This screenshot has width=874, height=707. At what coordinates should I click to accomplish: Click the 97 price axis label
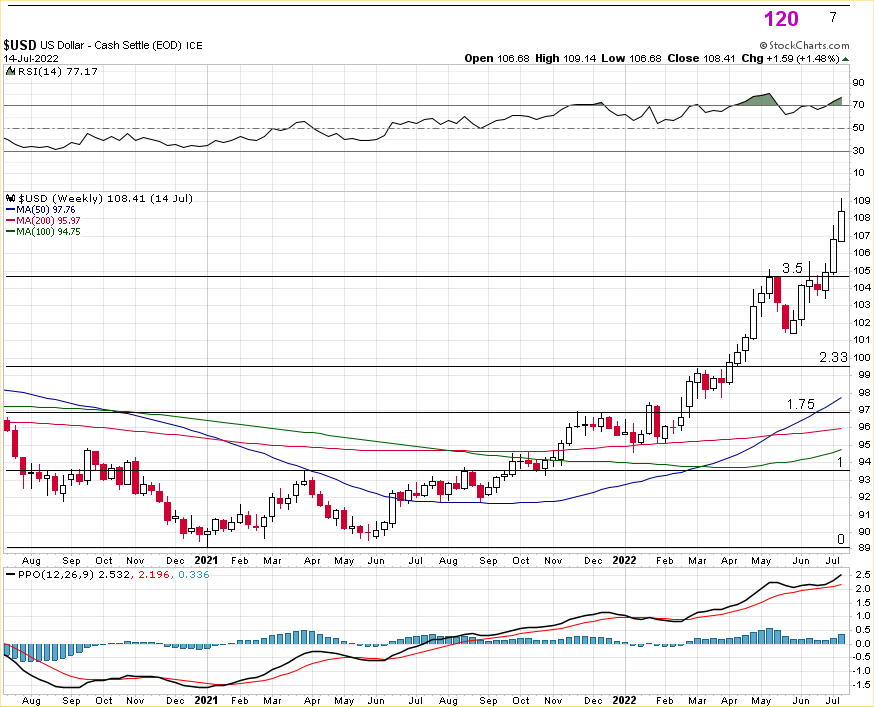[x=865, y=410]
